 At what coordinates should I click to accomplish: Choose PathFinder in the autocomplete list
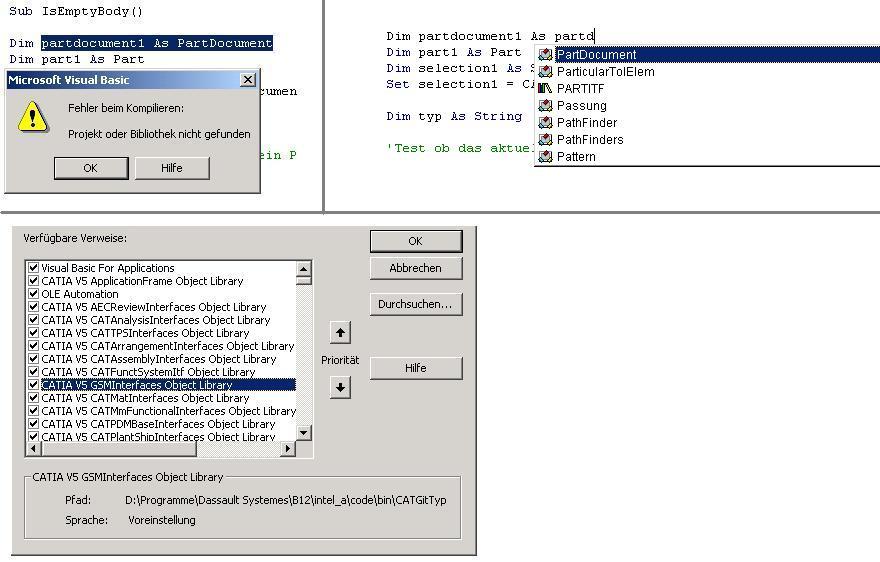click(x=707, y=122)
